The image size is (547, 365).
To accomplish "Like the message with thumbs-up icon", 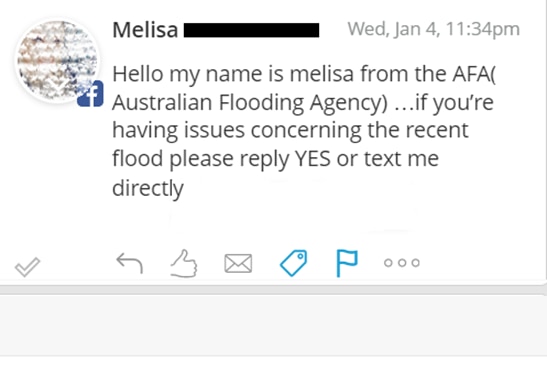I will (184, 264).
